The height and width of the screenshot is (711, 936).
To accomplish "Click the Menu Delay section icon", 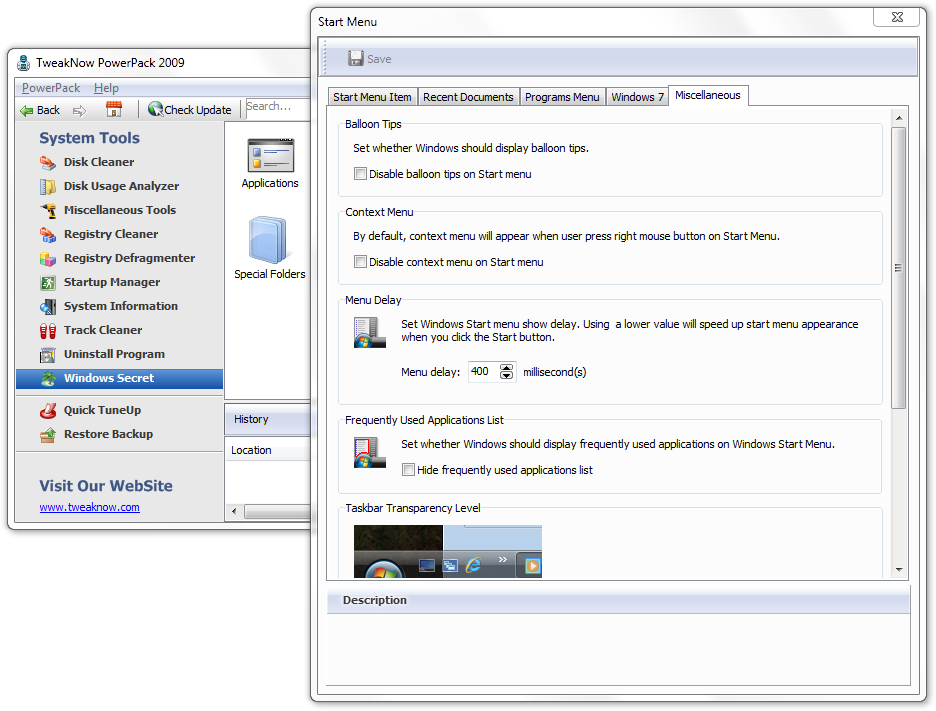I will (x=370, y=333).
